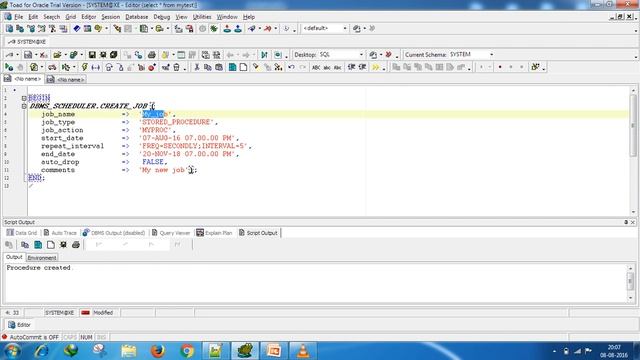Click the printer icon in Script Output toolbar
Viewport: 640px width, 360px height.
76,245
